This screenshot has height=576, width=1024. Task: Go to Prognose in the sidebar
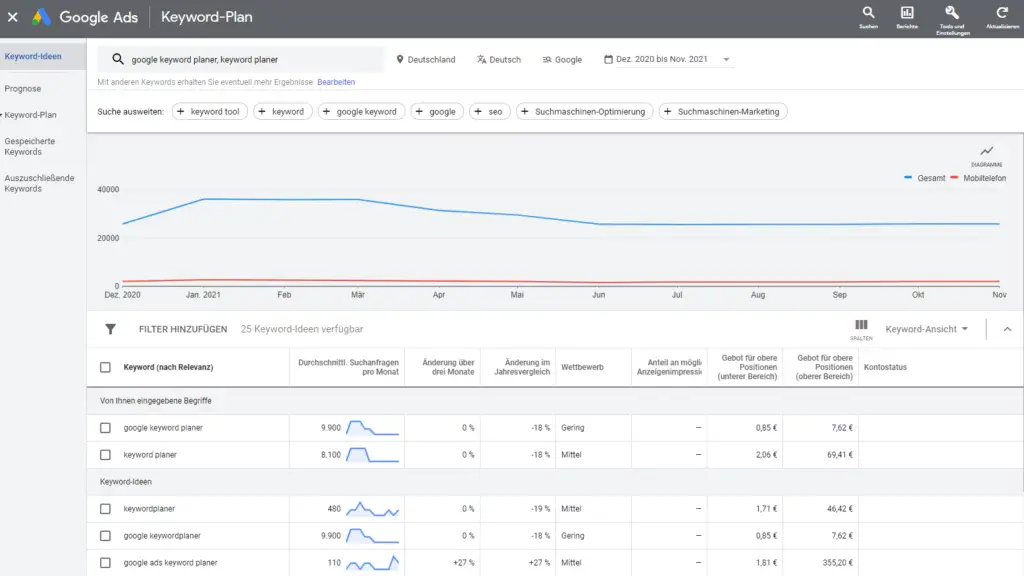(x=23, y=89)
